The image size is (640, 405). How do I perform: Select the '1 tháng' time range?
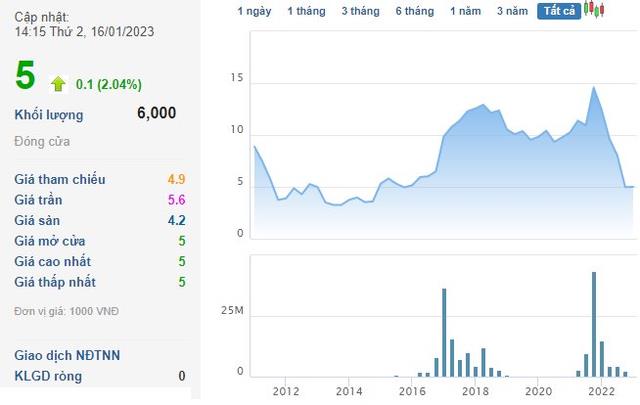tap(305, 11)
